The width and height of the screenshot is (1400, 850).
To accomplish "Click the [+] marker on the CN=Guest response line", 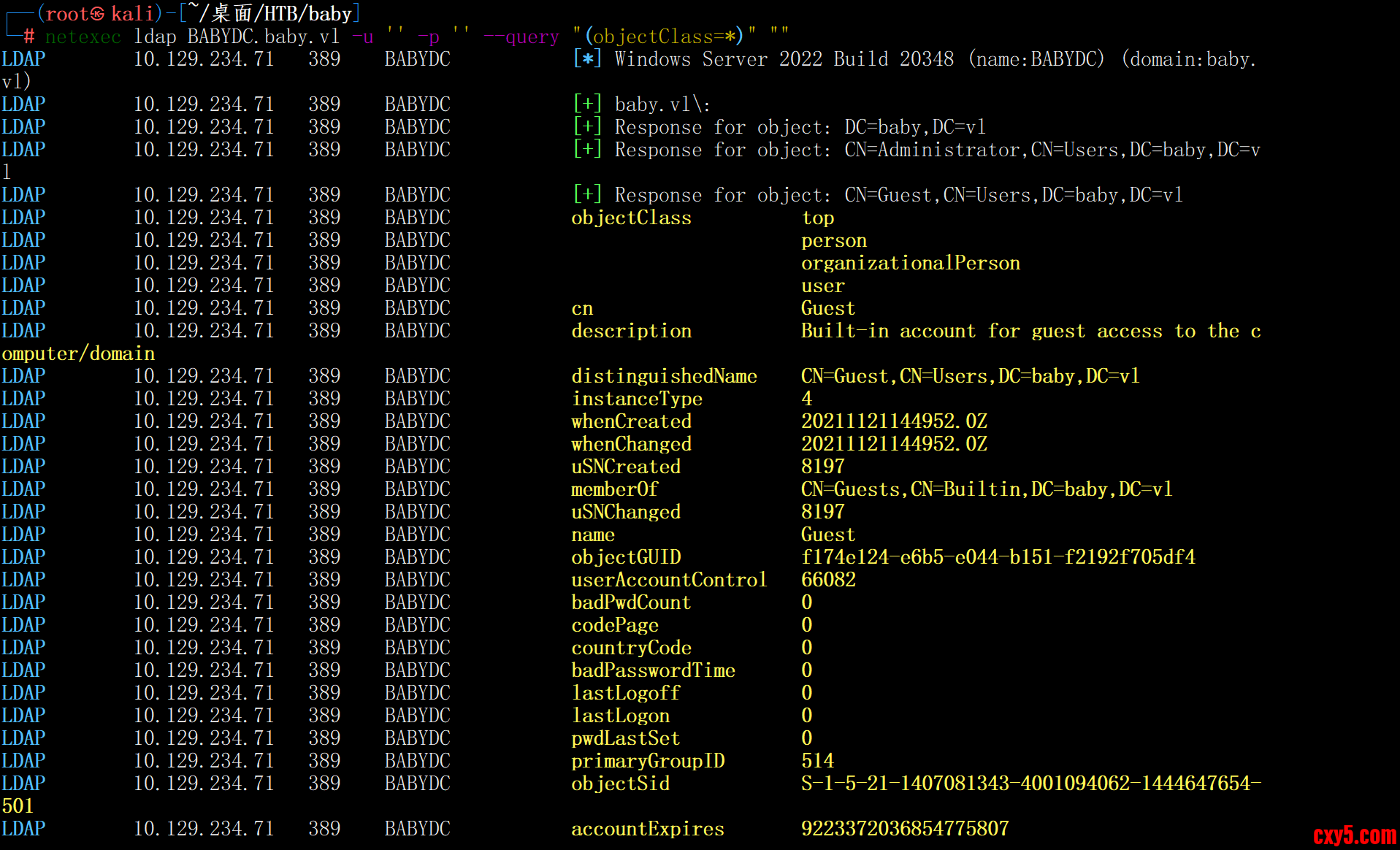I will [587, 195].
